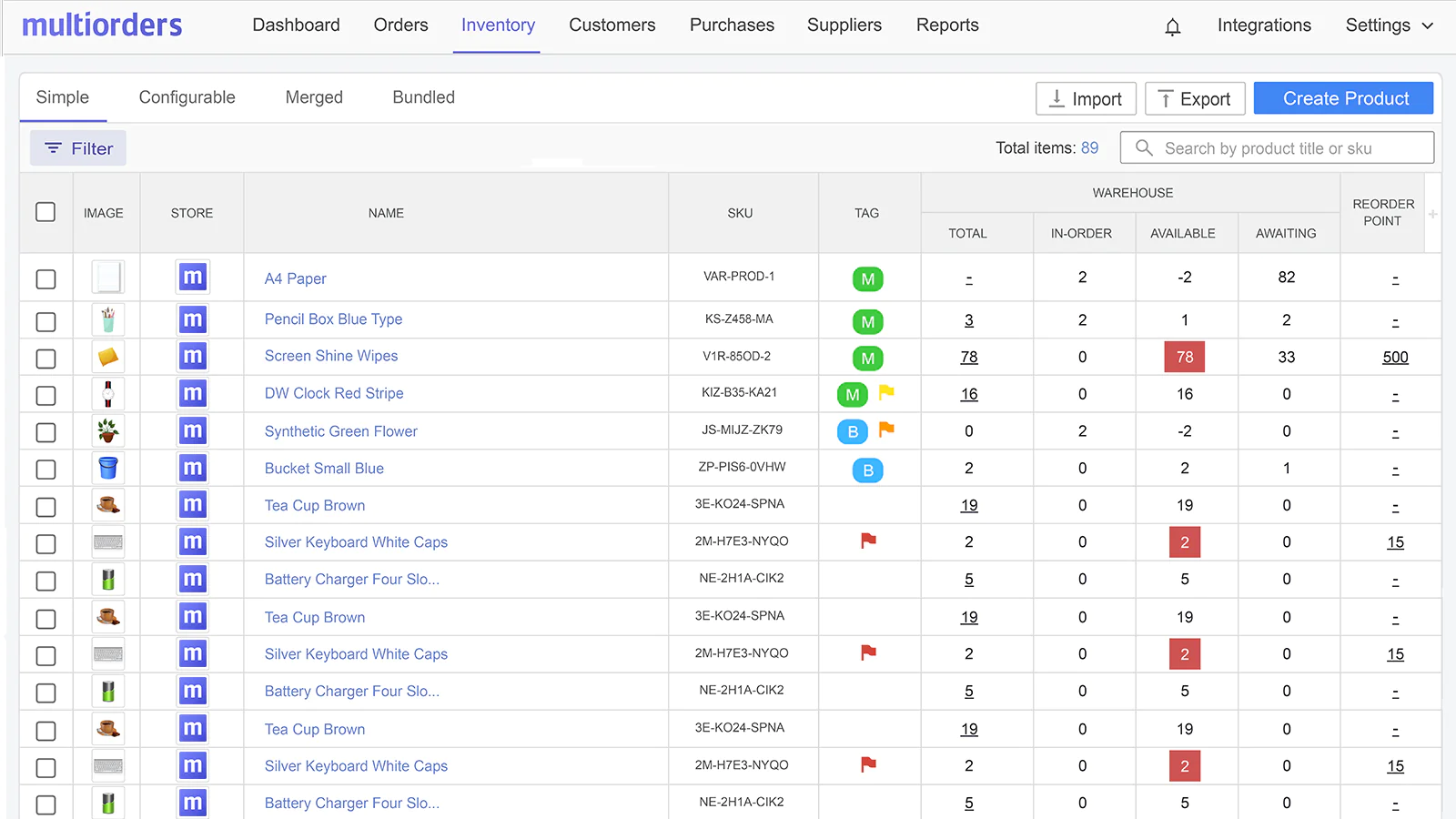Viewport: 1456px width, 819px height.
Task: Select the red flag on Silver Keyboard White Caps
Action: pyautogui.click(x=867, y=541)
